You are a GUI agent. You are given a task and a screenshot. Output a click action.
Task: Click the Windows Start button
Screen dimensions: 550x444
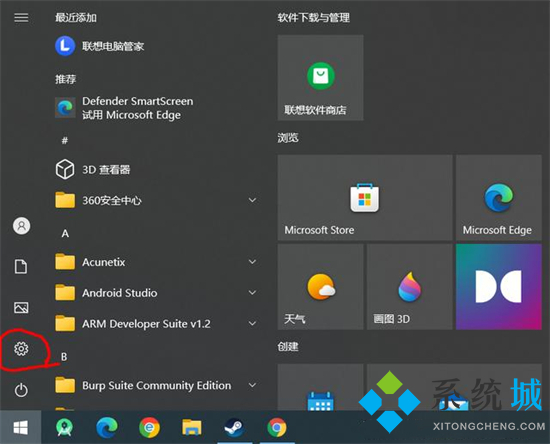[21, 428]
